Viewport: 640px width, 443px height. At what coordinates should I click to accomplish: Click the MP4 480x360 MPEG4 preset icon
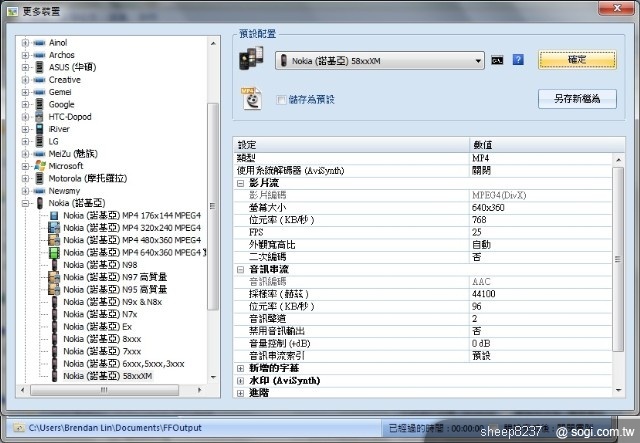tap(54, 240)
